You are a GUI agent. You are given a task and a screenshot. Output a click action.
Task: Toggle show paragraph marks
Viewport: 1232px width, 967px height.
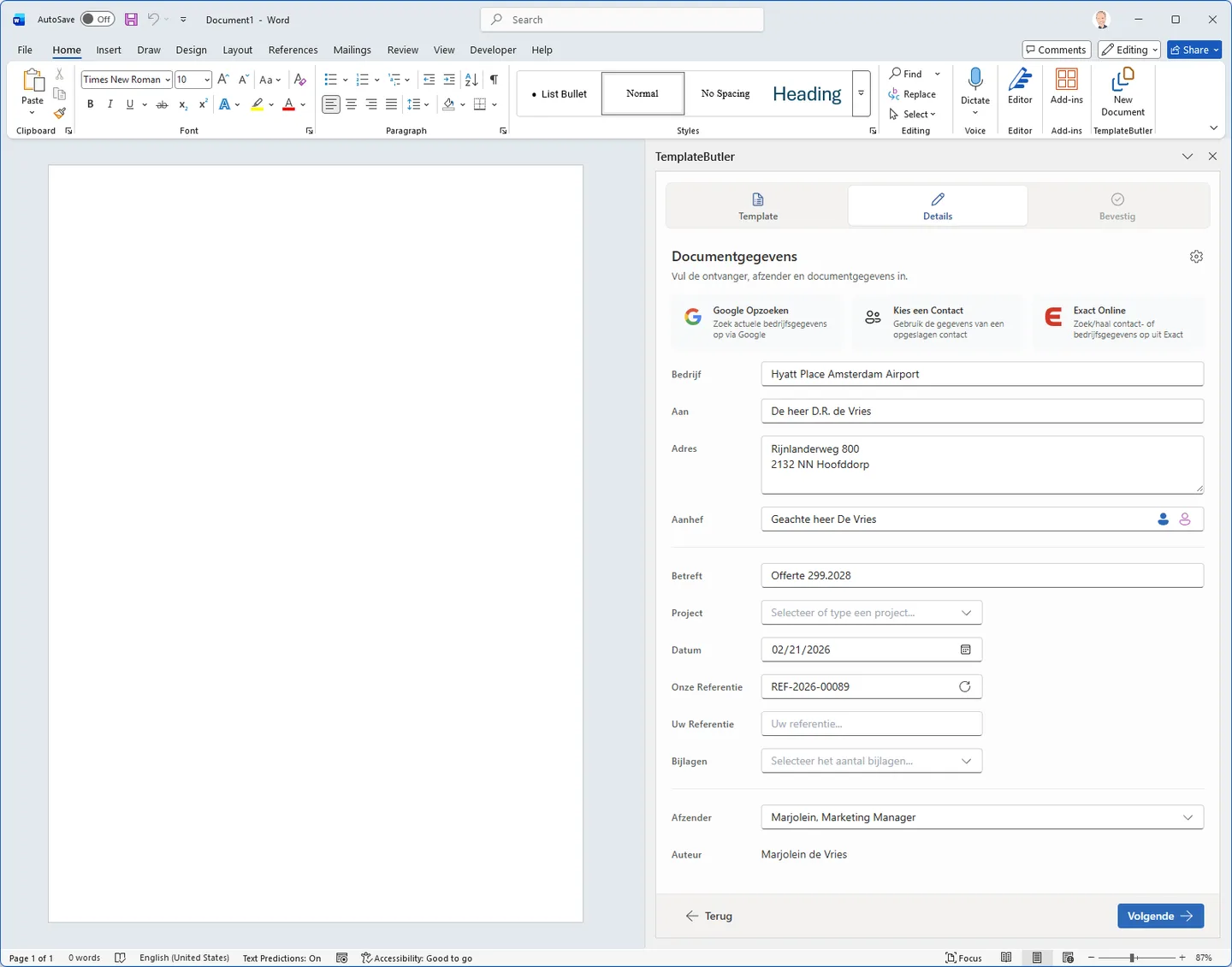tap(494, 80)
